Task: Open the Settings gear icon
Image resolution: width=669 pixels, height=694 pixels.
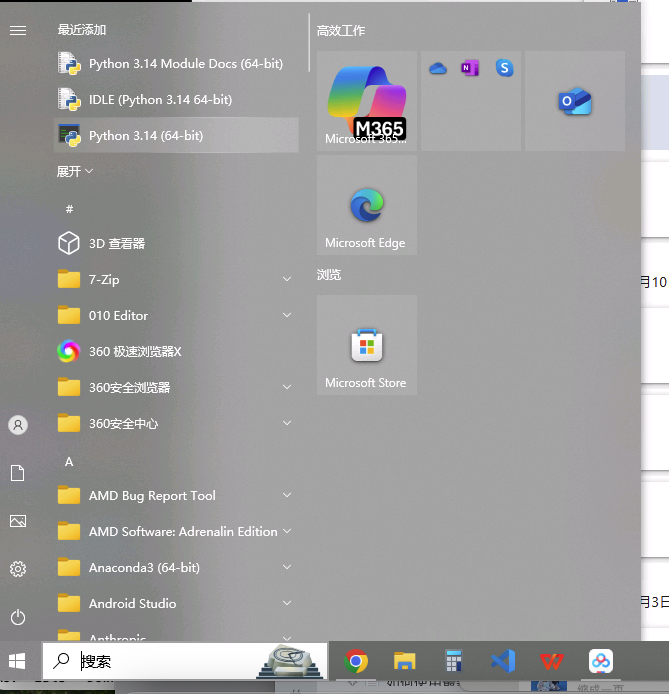Action: point(18,569)
